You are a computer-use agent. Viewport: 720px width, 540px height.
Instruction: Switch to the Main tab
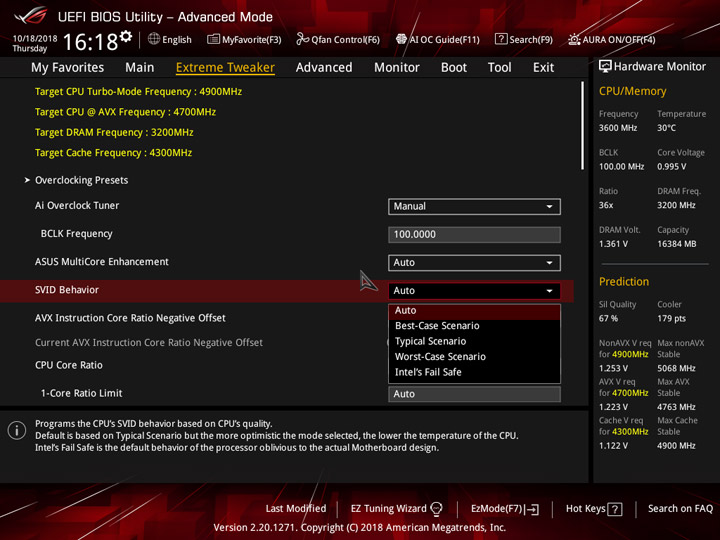pyautogui.click(x=140, y=68)
